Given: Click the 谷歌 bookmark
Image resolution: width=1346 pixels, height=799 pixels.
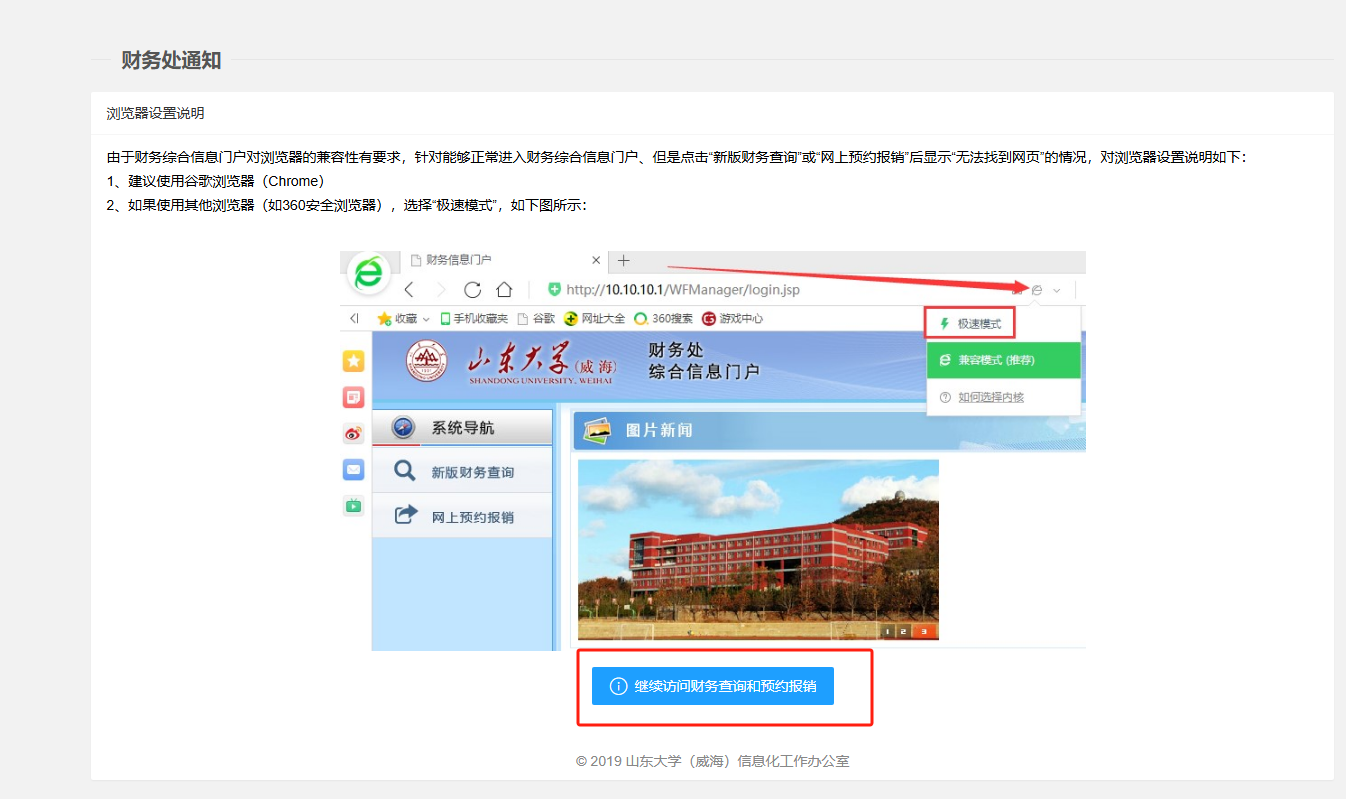Looking at the screenshot, I should click(x=536, y=318).
